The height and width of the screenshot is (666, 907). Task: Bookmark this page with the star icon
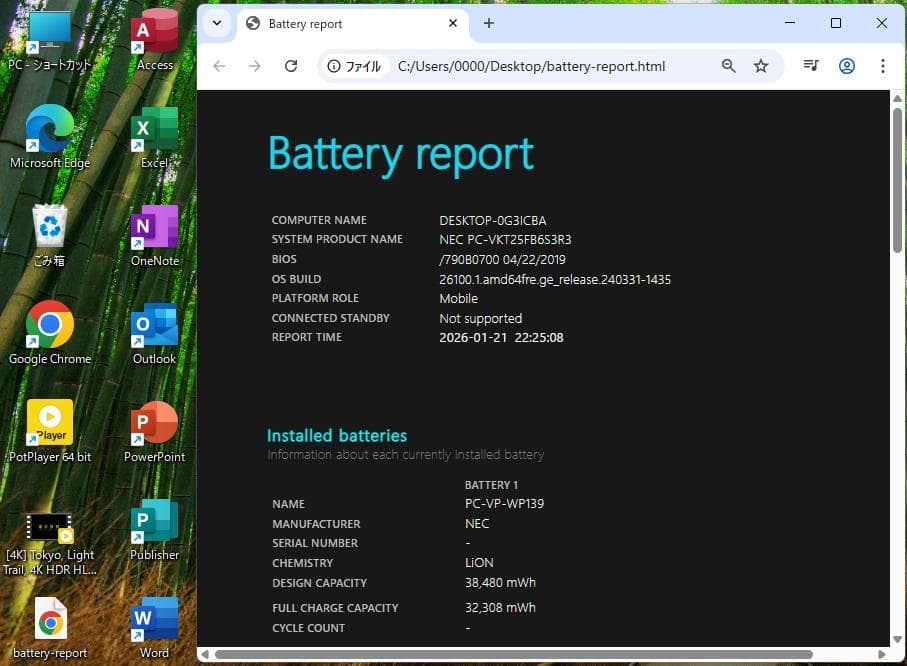762,66
